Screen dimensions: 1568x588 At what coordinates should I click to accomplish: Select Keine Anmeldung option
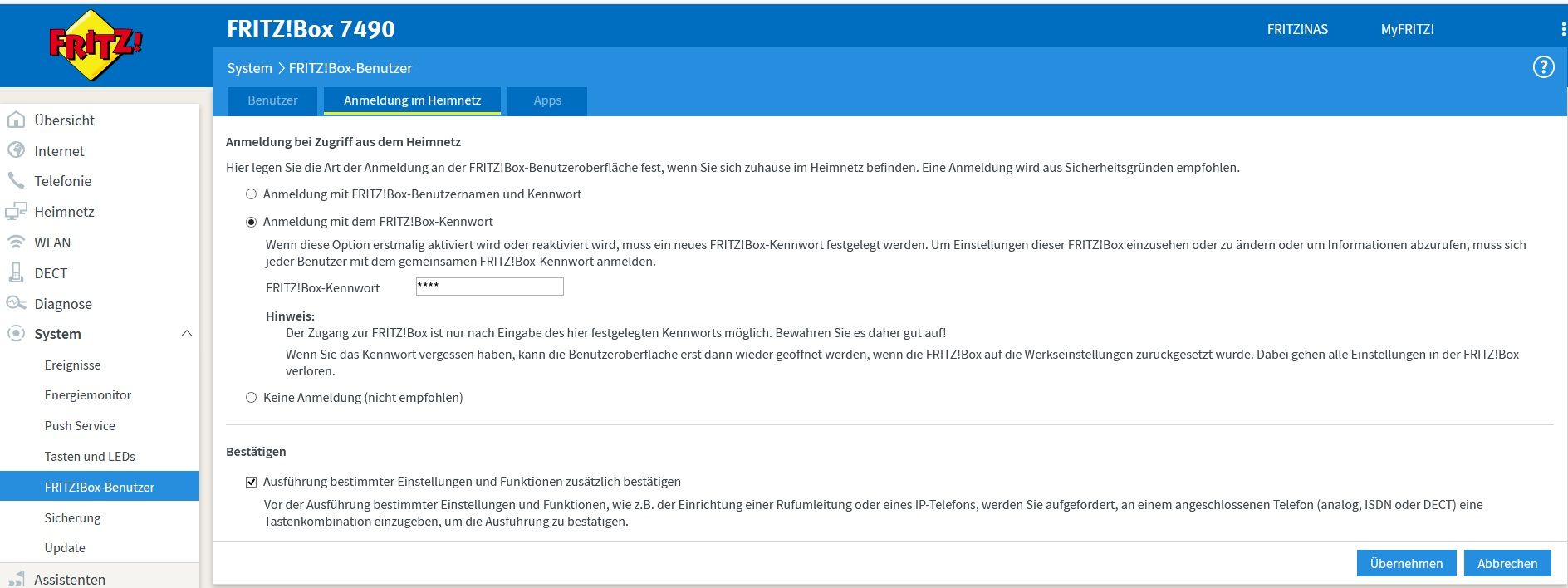[x=251, y=398]
